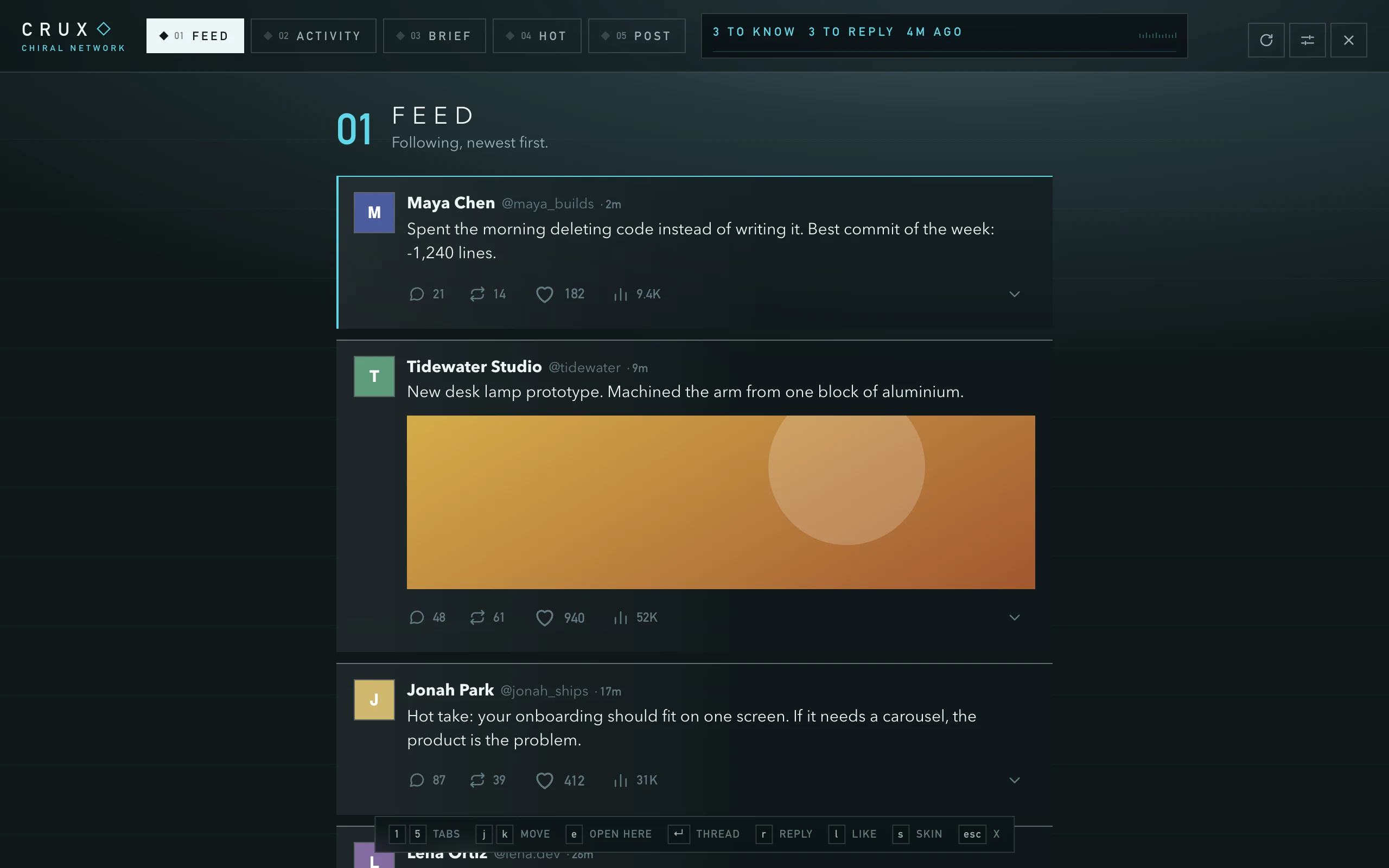Click the '17m' timestamp on Jonah's post

point(611,692)
